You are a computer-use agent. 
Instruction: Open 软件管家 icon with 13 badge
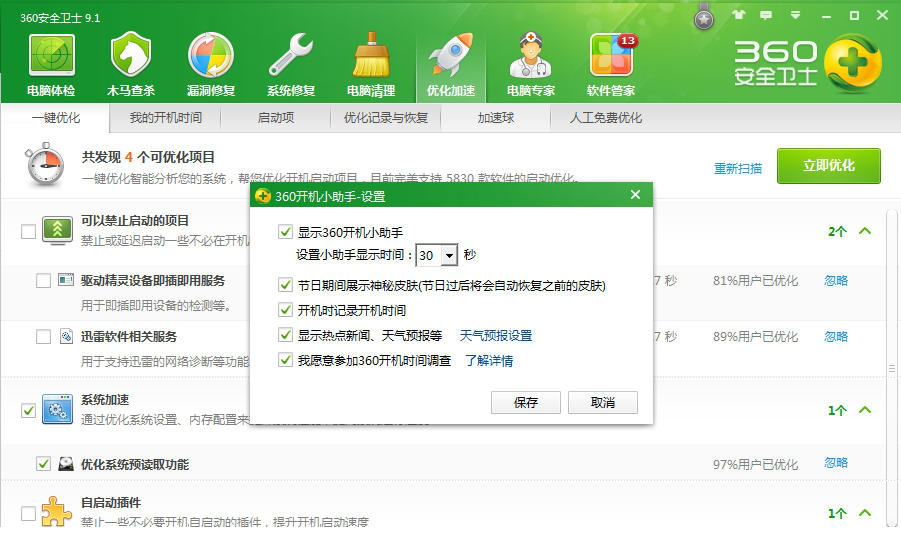pos(611,55)
